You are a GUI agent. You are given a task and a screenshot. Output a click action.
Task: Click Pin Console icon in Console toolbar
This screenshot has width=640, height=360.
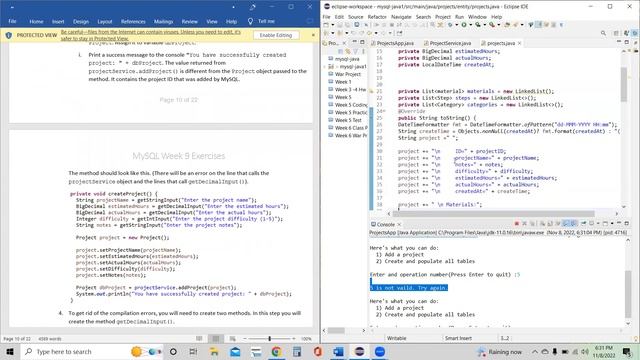[x=583, y=223]
